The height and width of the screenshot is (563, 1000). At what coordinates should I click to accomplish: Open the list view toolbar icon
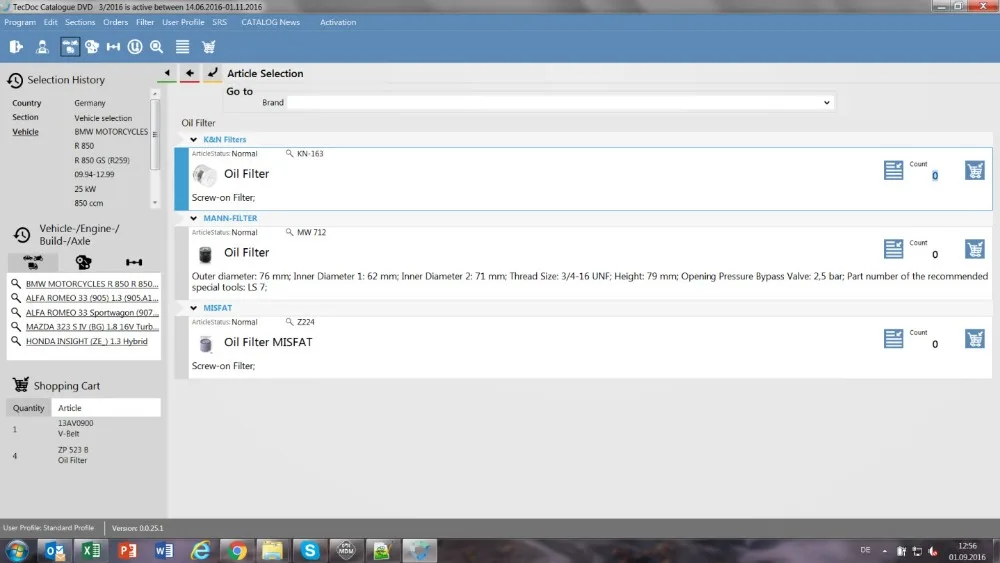[x=182, y=47]
